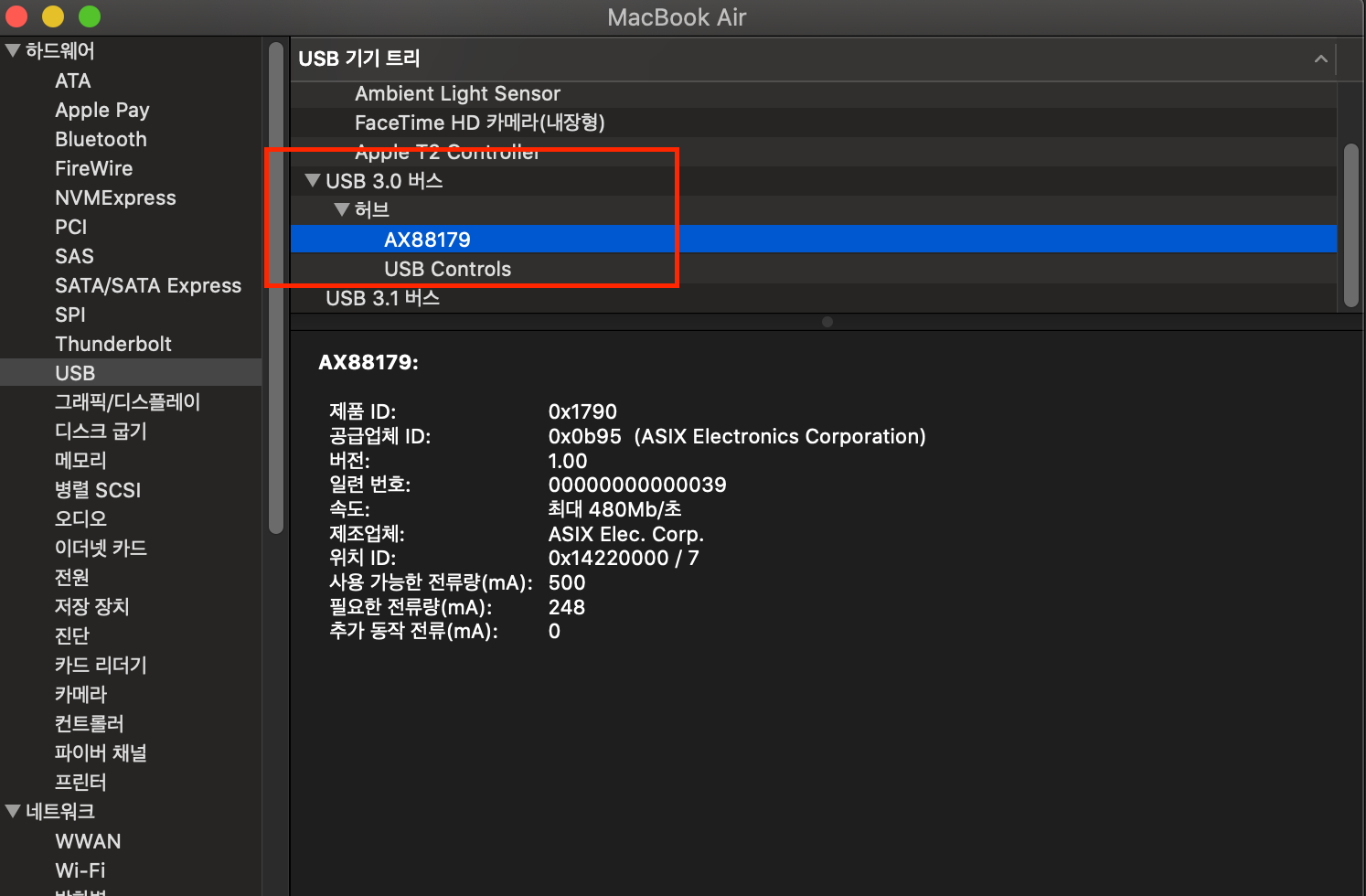Select SAS in the sidebar
This screenshot has width=1366, height=896.
tap(74, 256)
